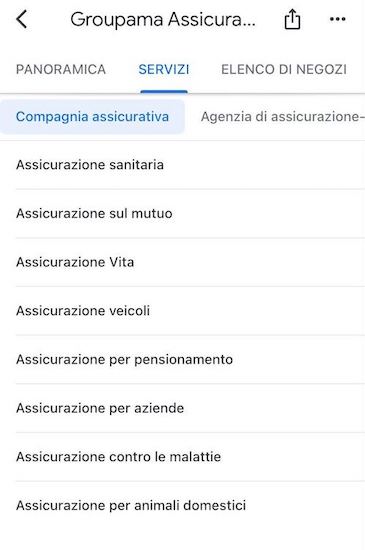This screenshot has height=550, width=365.
Task: Switch to the PANORAMICA tab
Action: click(x=61, y=69)
